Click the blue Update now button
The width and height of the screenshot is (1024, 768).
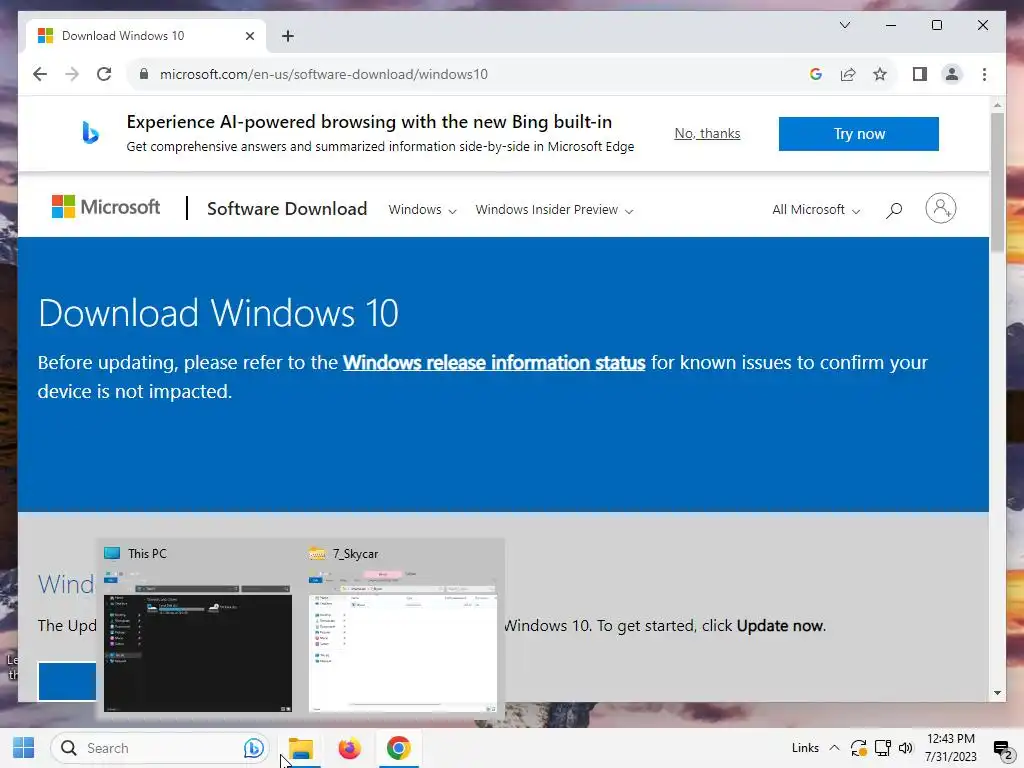67,681
